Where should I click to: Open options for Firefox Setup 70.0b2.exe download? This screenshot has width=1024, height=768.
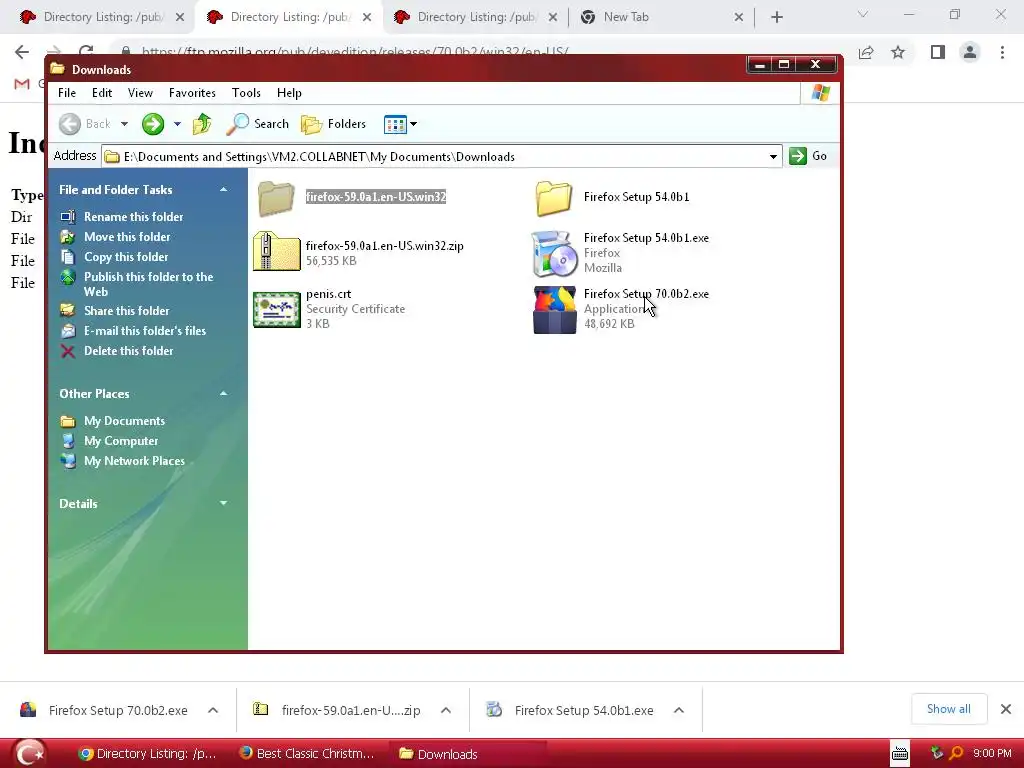[x=213, y=711]
